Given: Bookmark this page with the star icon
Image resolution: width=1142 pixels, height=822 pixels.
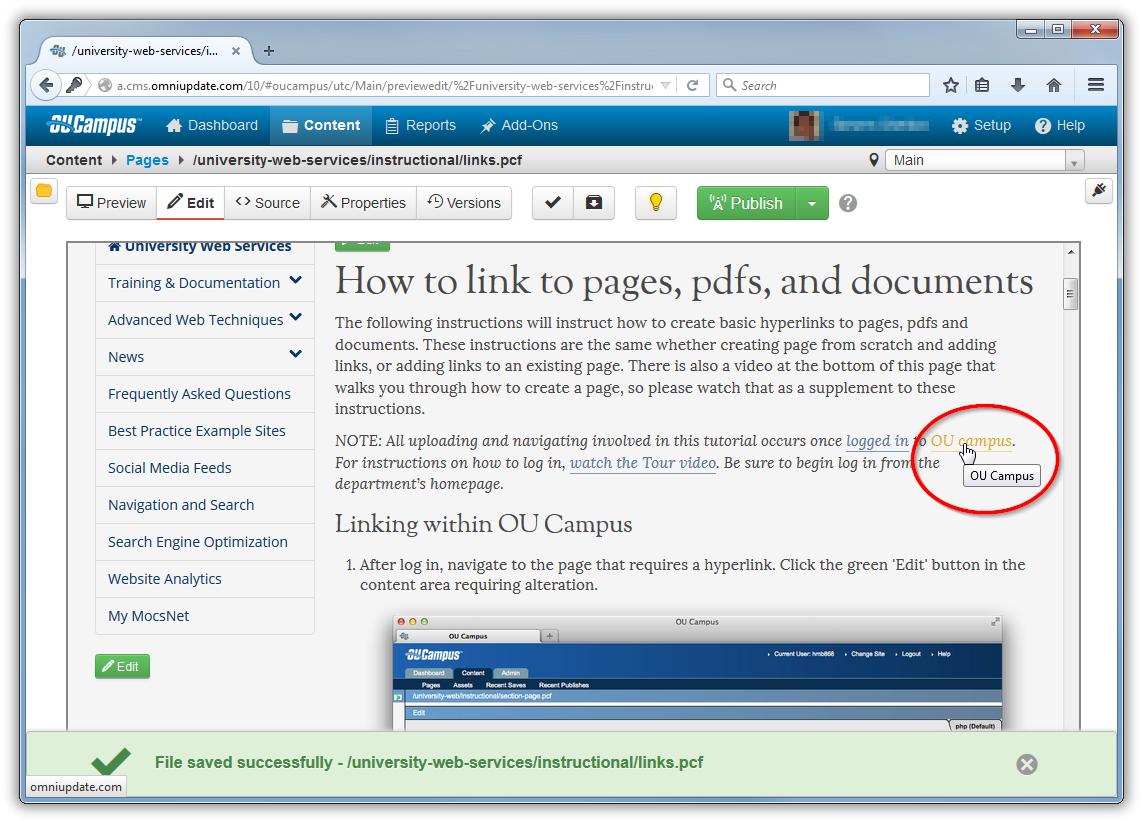Looking at the screenshot, I should coord(950,85).
